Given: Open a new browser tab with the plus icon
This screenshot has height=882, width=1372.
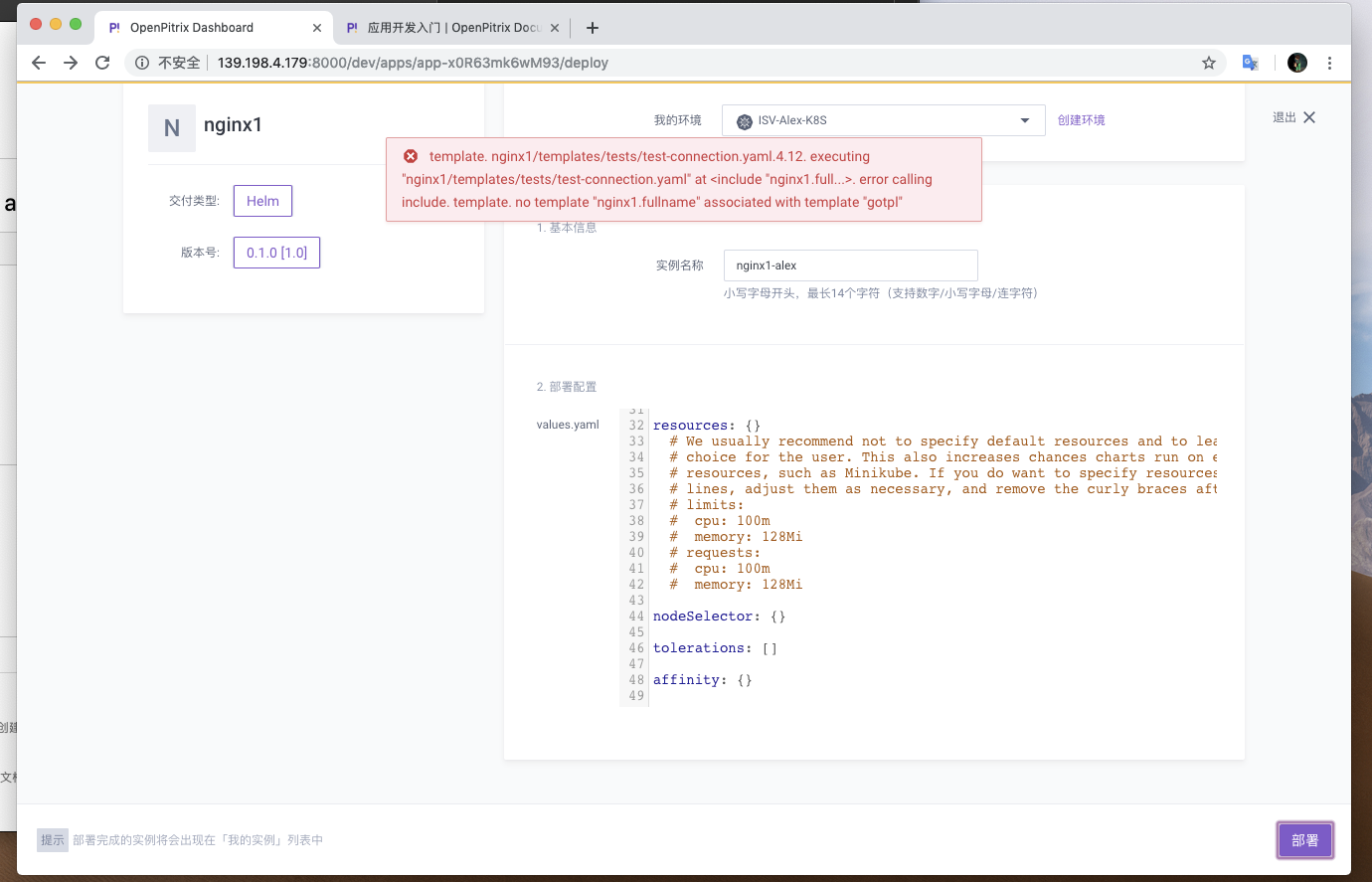Looking at the screenshot, I should pyautogui.click(x=592, y=27).
